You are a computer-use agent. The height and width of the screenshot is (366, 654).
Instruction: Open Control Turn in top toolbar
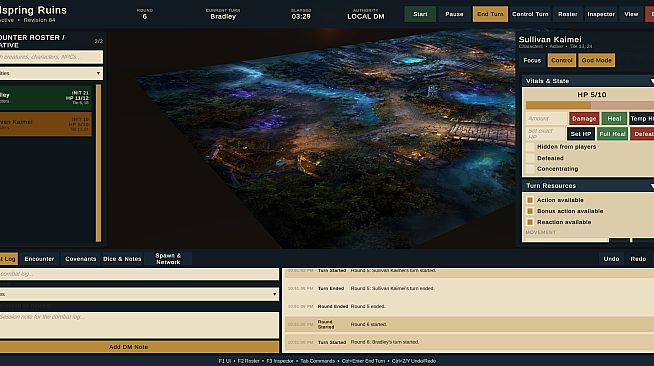tap(530, 14)
